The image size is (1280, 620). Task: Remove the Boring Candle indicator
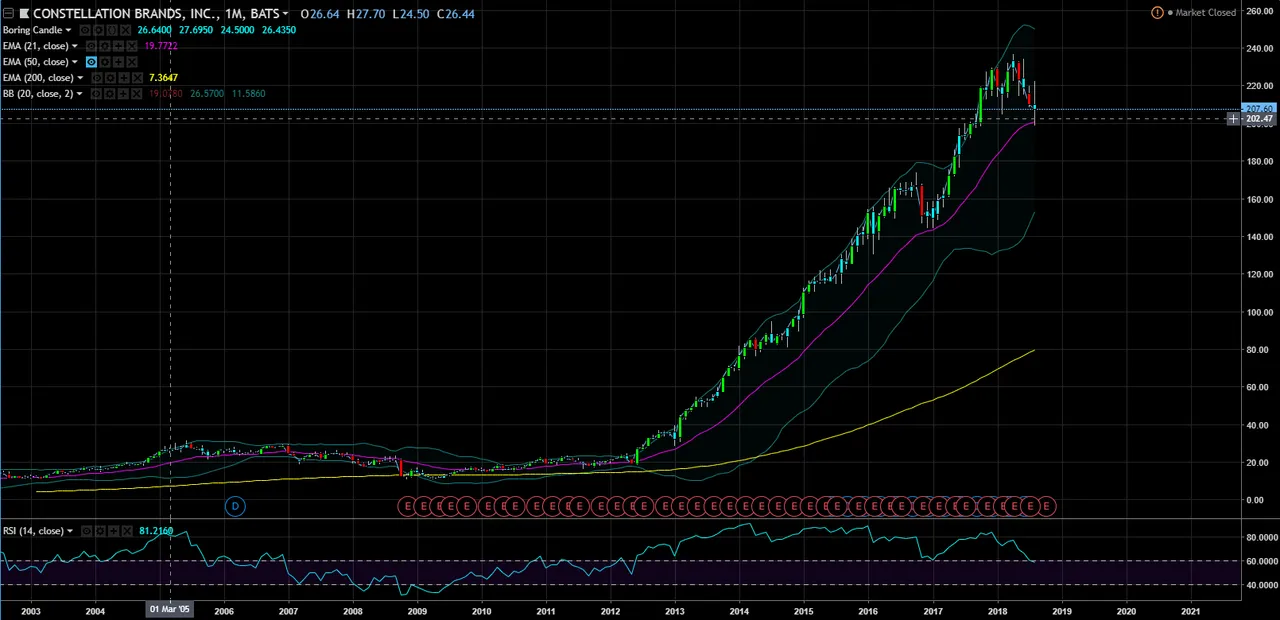[125, 30]
